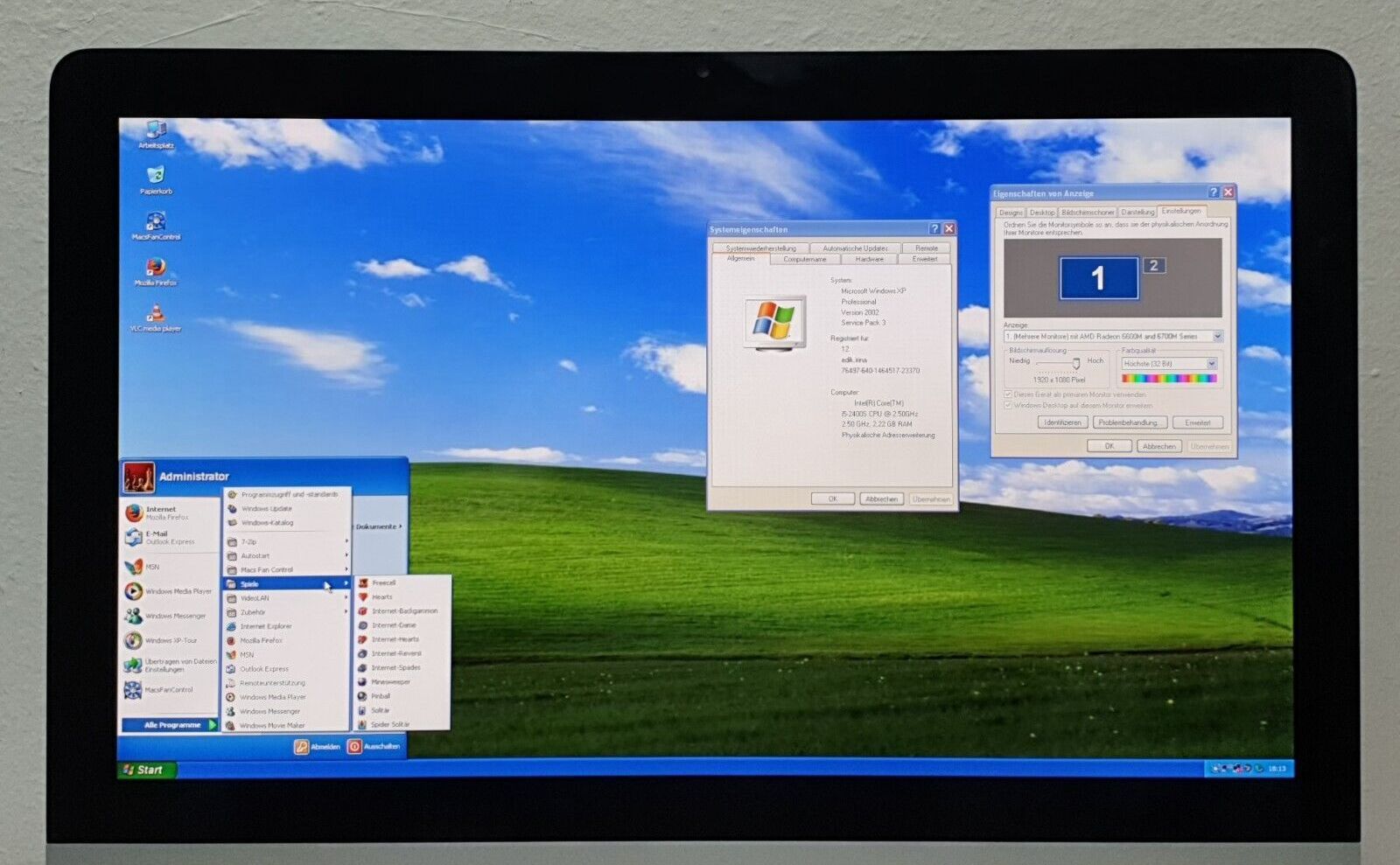Switch to the Bildschirmschoner tab
This screenshot has height=865, width=1400.
1088,213
